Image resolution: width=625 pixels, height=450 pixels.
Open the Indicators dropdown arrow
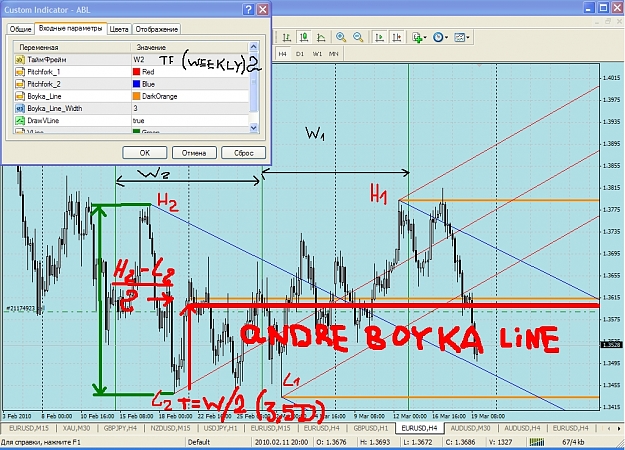pos(425,37)
